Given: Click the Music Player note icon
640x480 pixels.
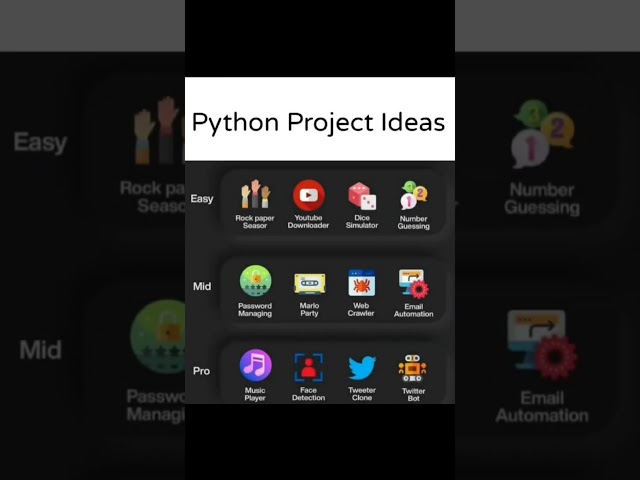Looking at the screenshot, I should point(256,365).
